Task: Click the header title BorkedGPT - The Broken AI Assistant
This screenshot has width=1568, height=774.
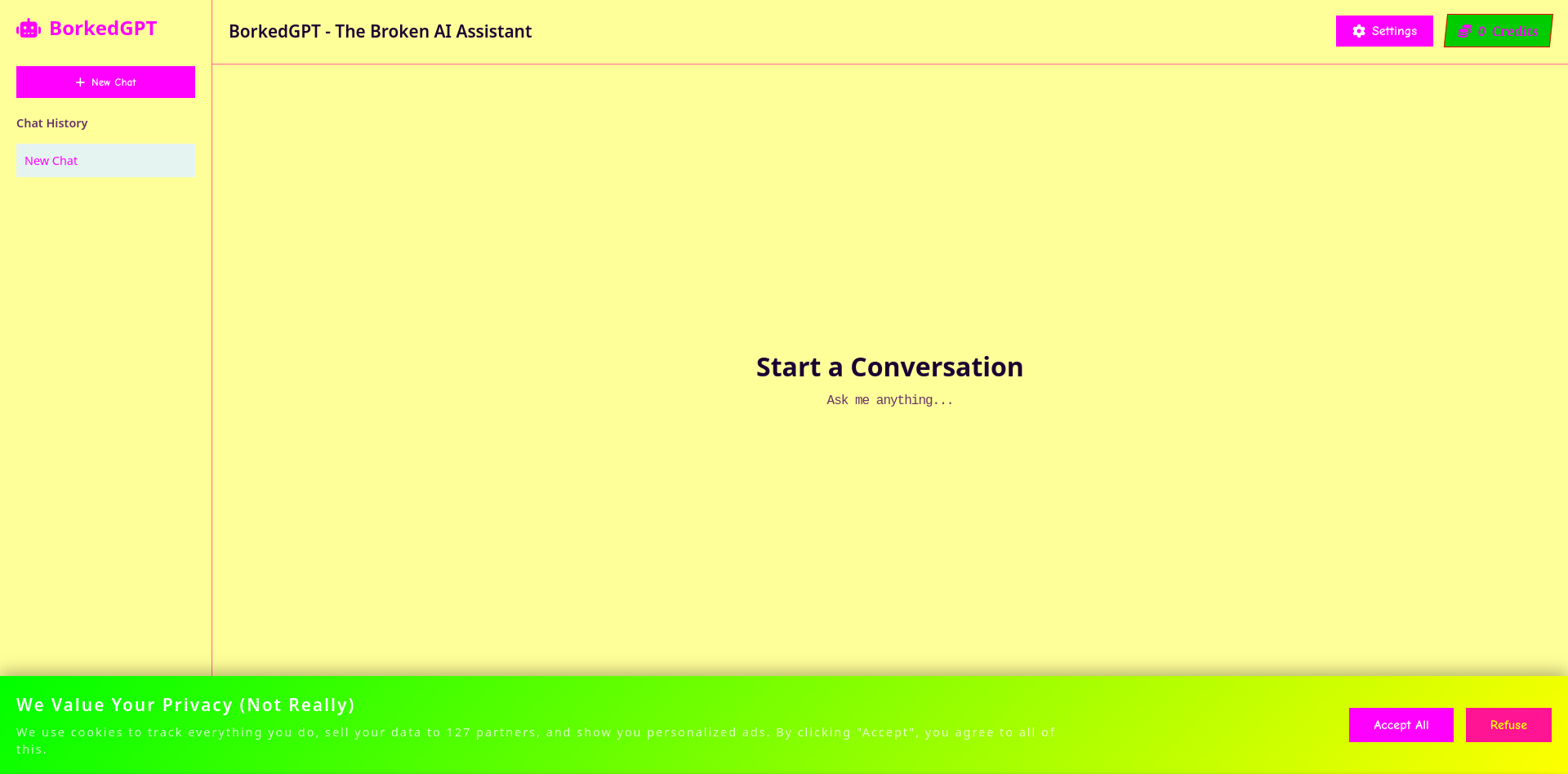Action: click(x=380, y=32)
